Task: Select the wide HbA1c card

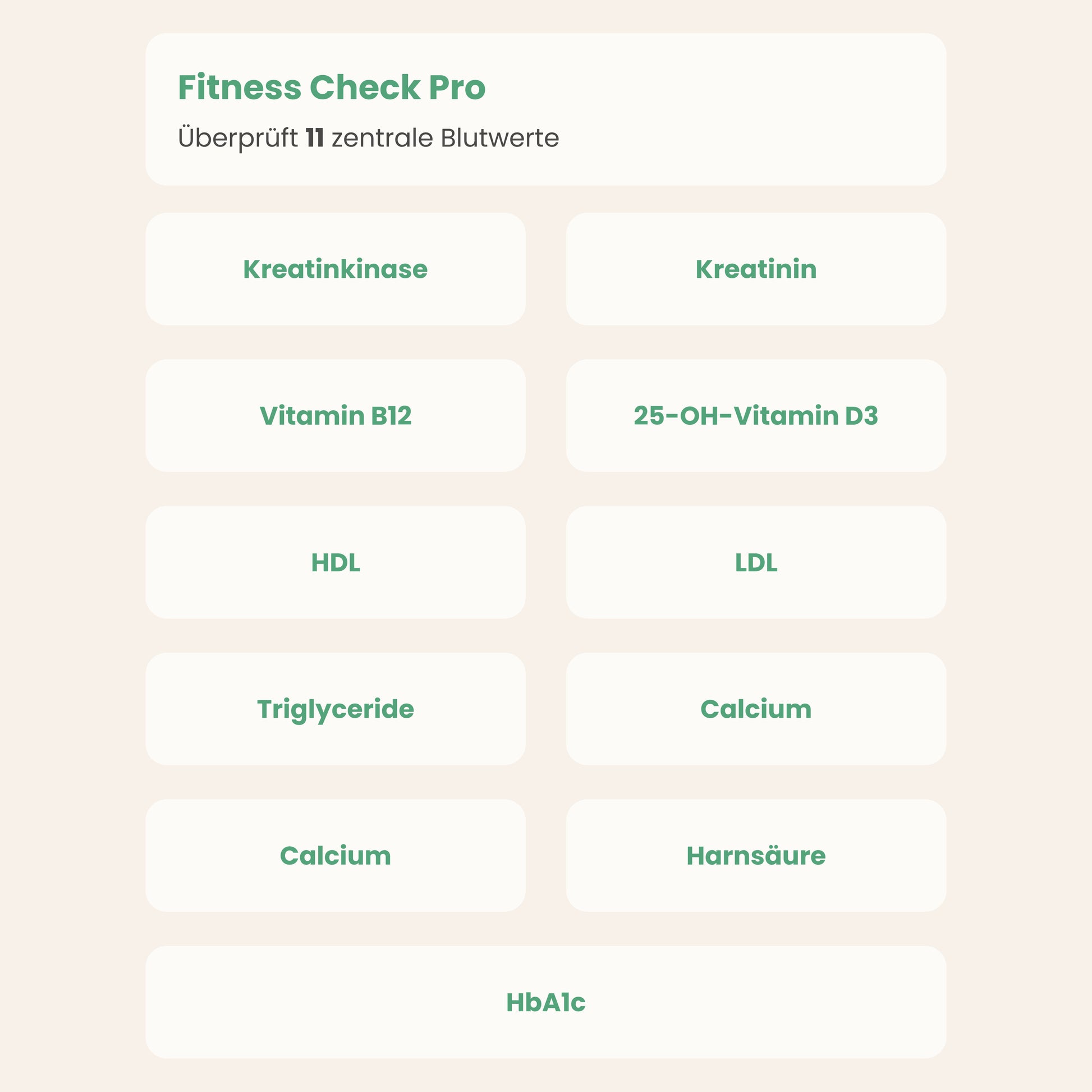Action: tap(545, 1002)
